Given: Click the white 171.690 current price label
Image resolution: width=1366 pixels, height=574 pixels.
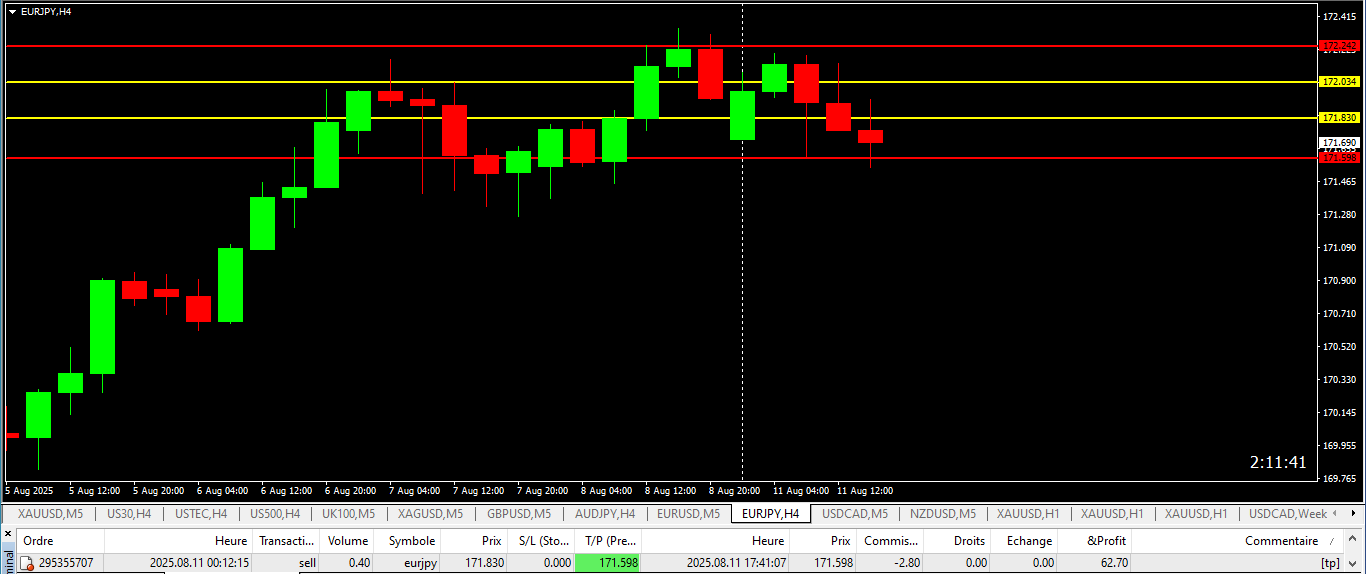Looking at the screenshot, I should (1340, 143).
